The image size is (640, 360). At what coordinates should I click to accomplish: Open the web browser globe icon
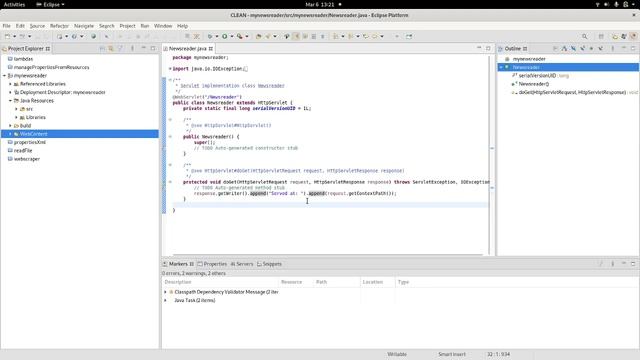(93, 36)
